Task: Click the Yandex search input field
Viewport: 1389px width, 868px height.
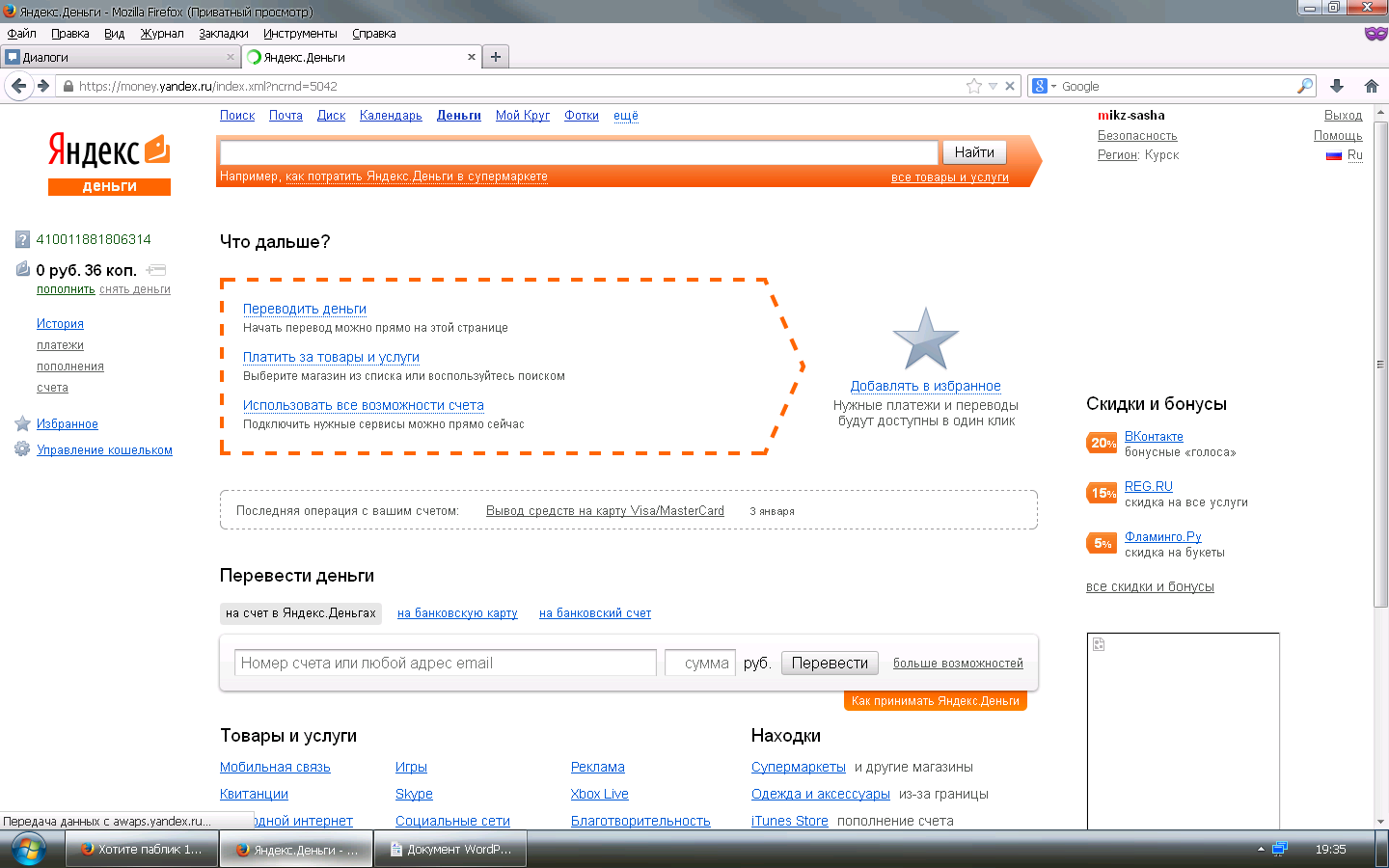Action: (x=579, y=152)
